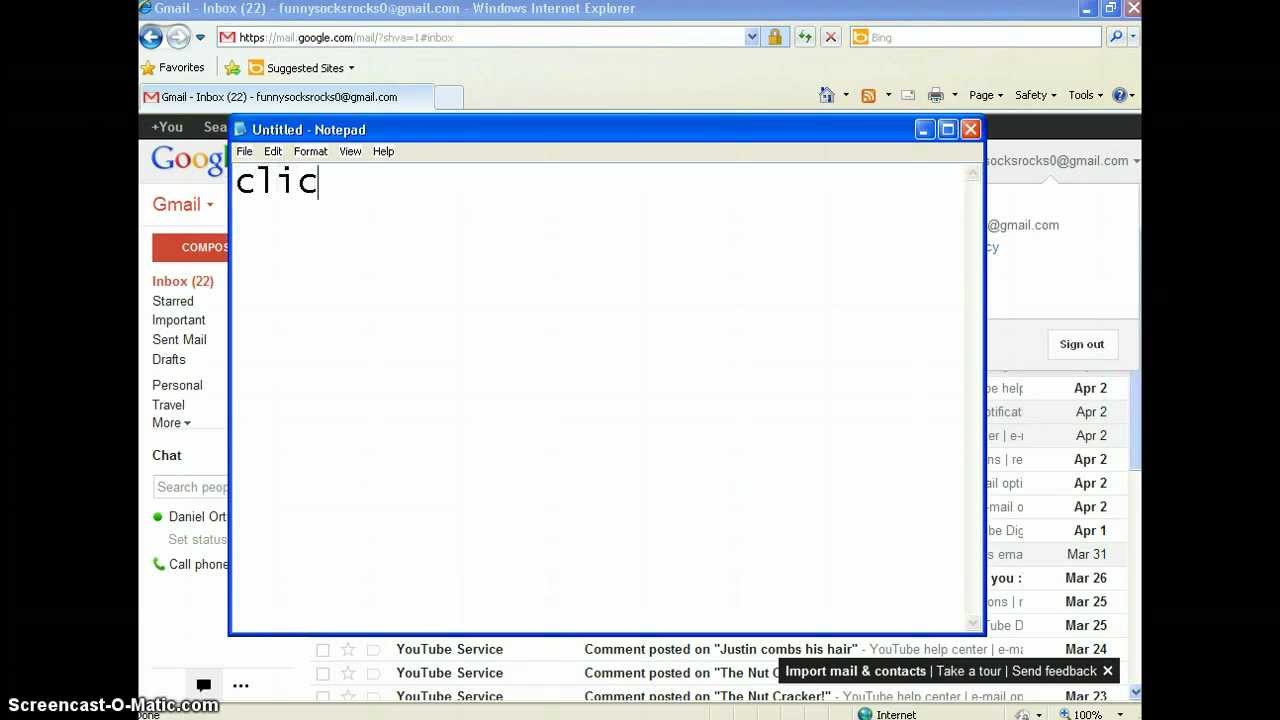Viewport: 1280px width, 720px height.
Task: Click the Take a tour link
Action: tap(969, 671)
